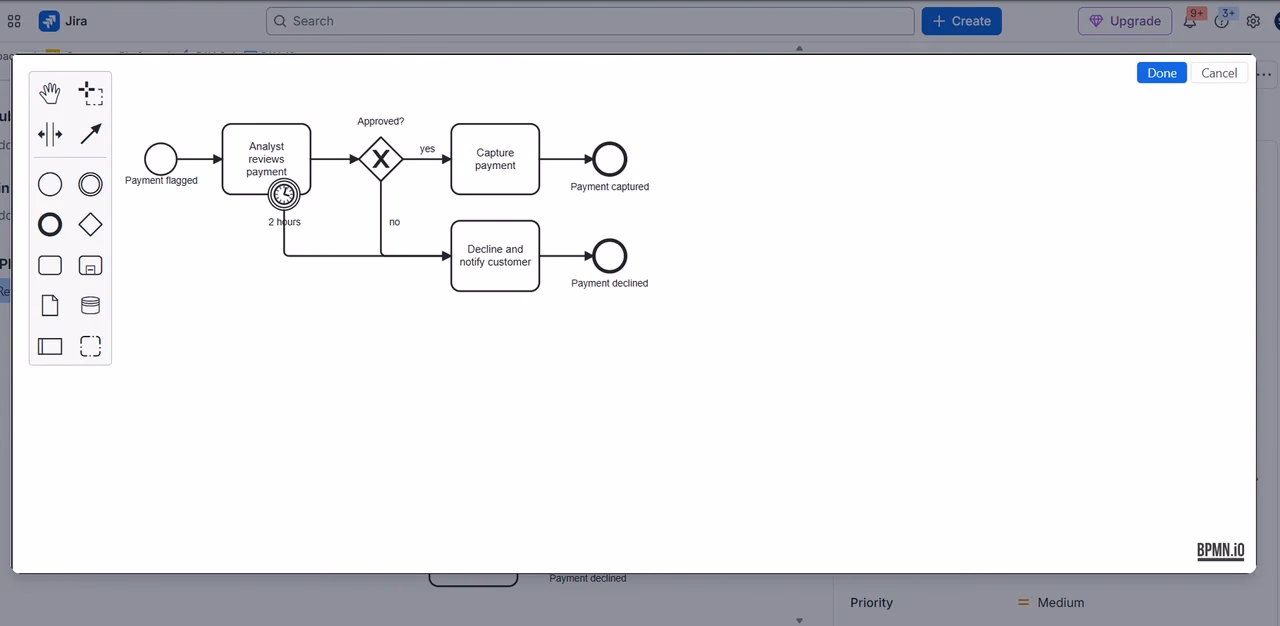Click Done to save the diagram

click(x=1162, y=73)
